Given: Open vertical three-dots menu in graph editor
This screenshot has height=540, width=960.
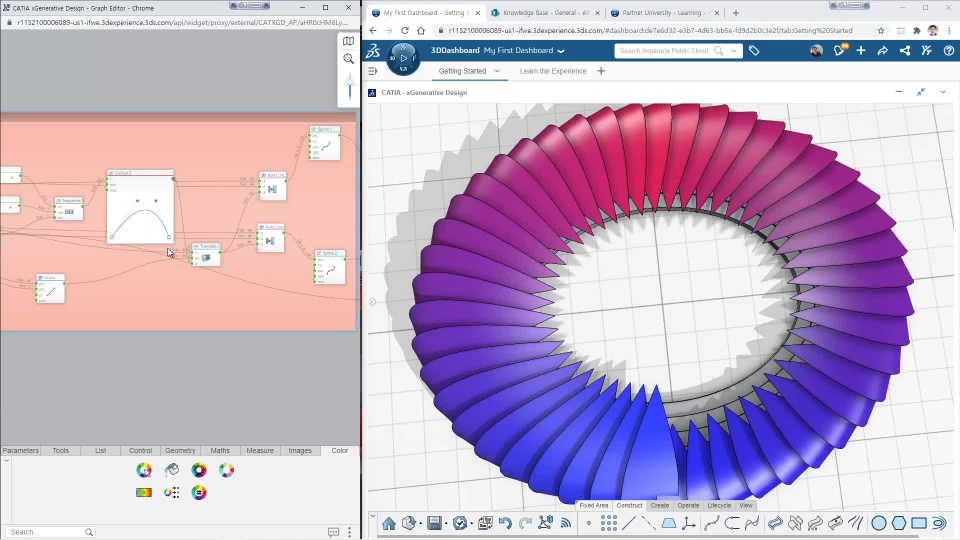Looking at the screenshot, I should pyautogui.click(x=350, y=532).
